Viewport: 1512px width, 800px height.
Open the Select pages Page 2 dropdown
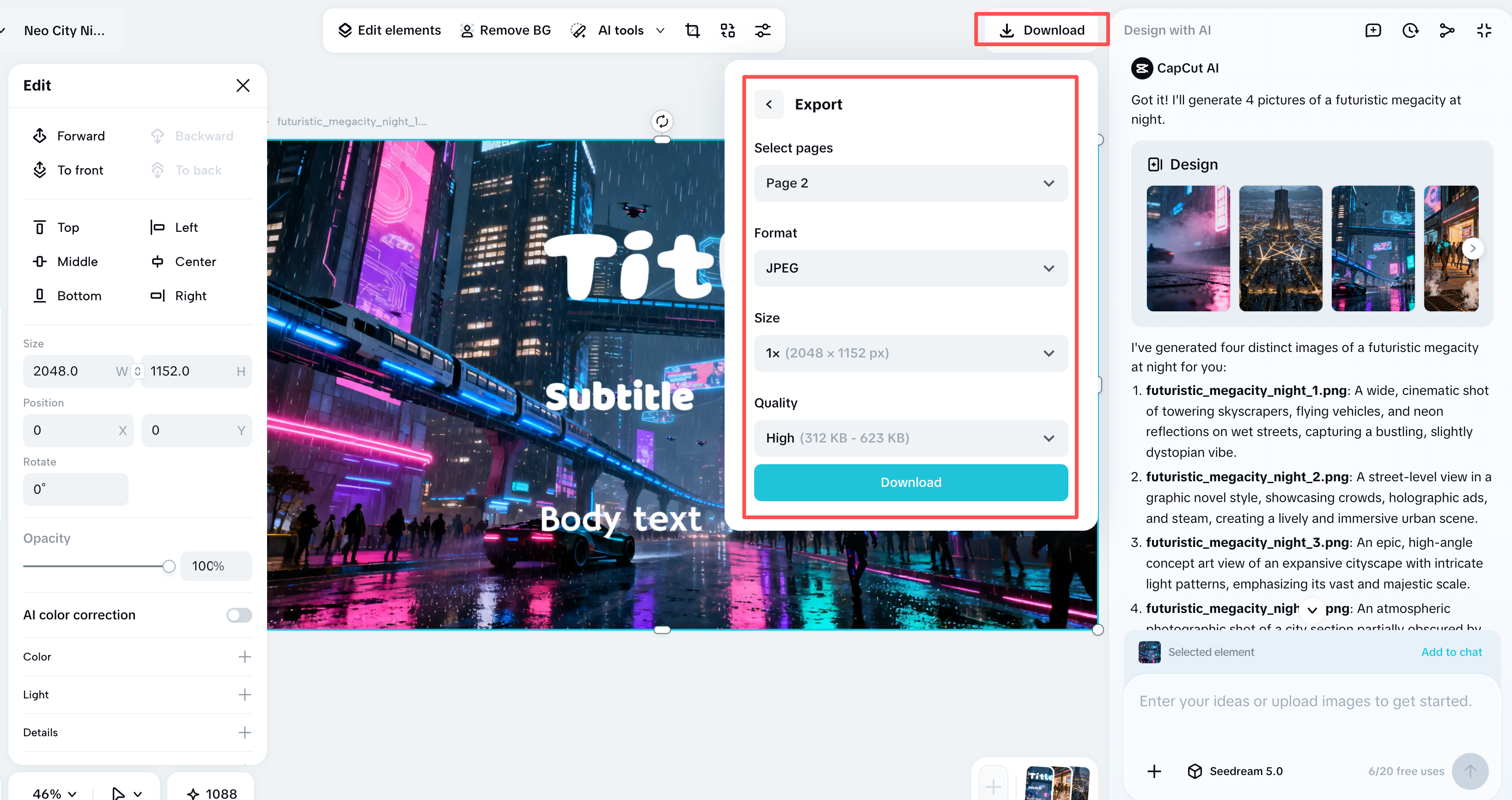910,183
